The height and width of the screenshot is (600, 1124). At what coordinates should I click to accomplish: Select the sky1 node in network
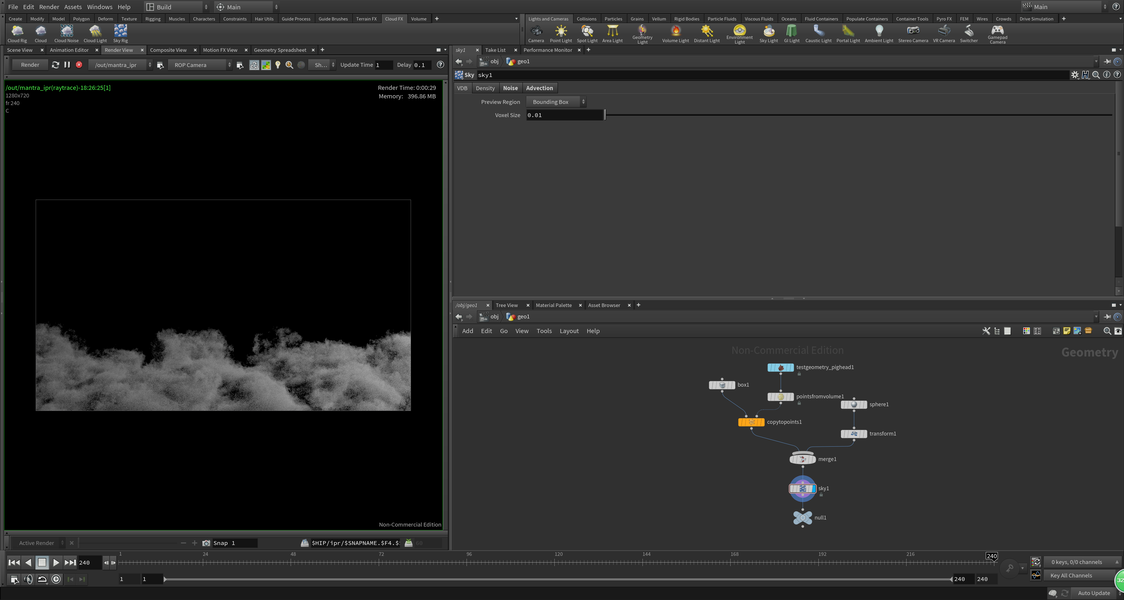tap(802, 489)
